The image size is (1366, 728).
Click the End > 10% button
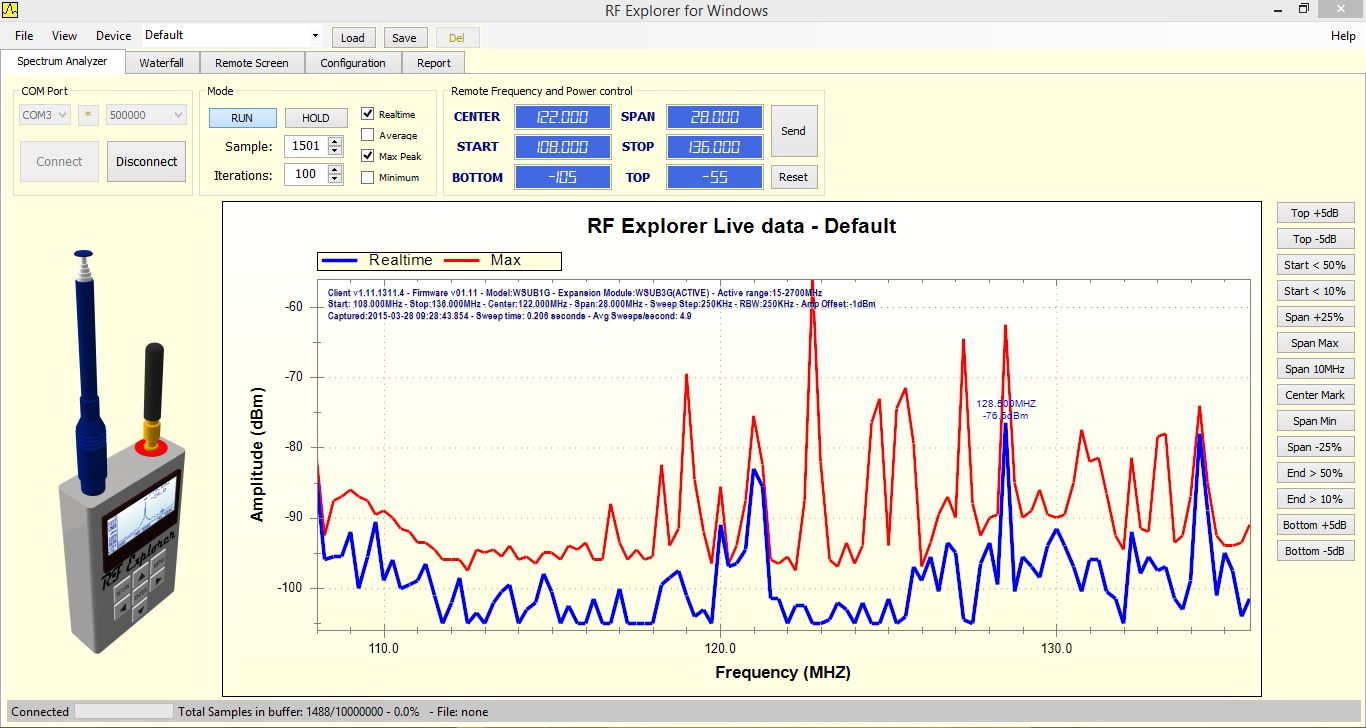[1315, 499]
